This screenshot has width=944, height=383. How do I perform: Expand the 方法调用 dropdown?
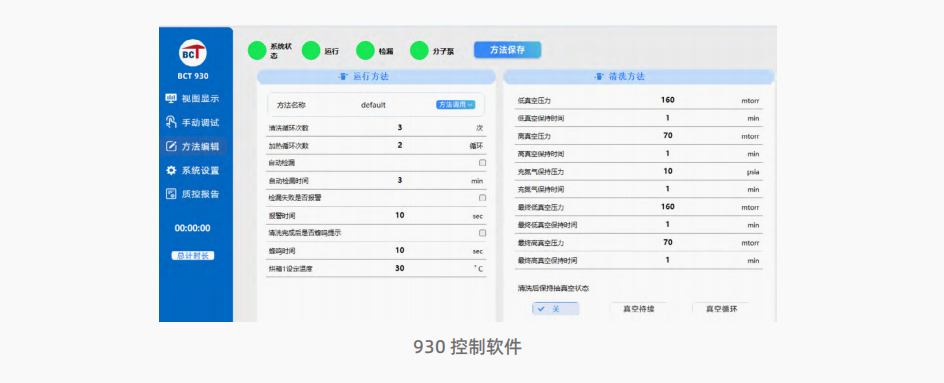coord(455,104)
